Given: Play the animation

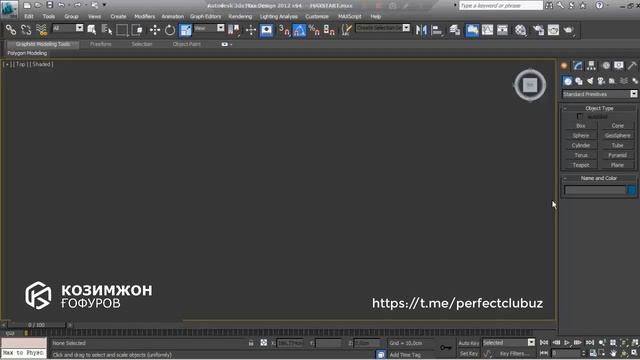Looking at the screenshot, I should pyautogui.click(x=567, y=342).
